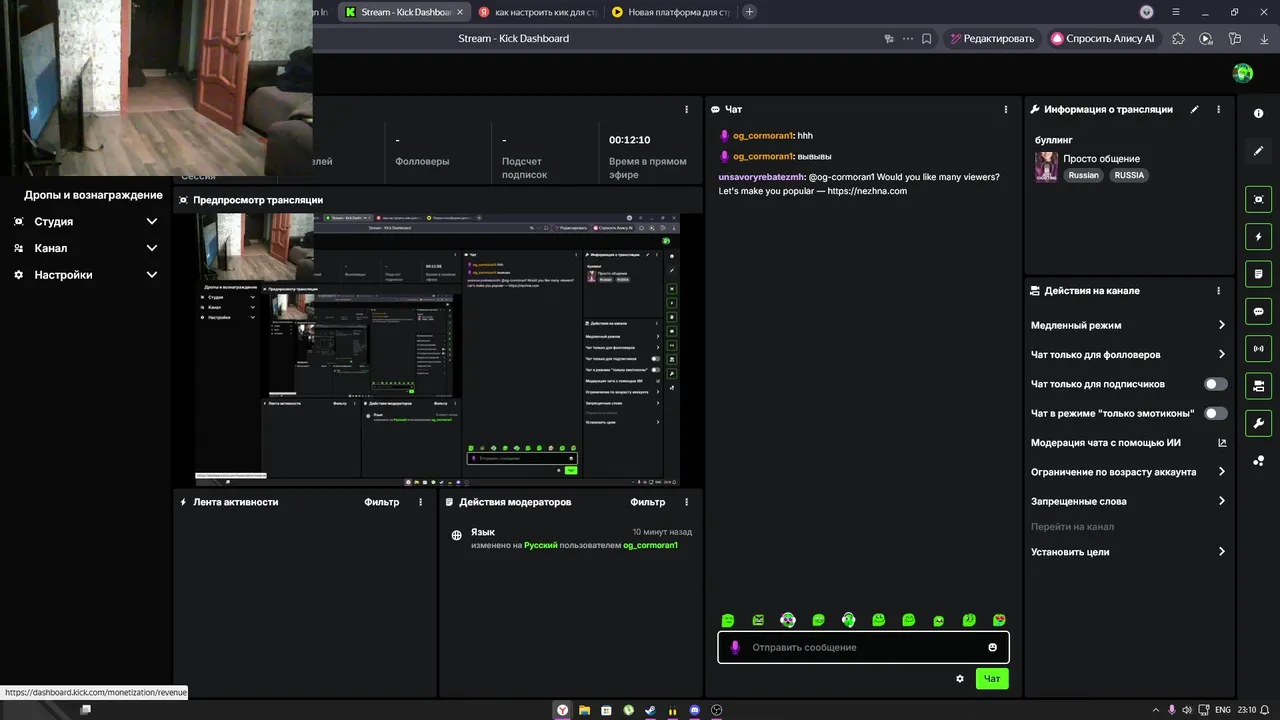This screenshot has width=1280, height=720.
Task: Open the activity feed panel options menu
Action: pyautogui.click(x=420, y=502)
